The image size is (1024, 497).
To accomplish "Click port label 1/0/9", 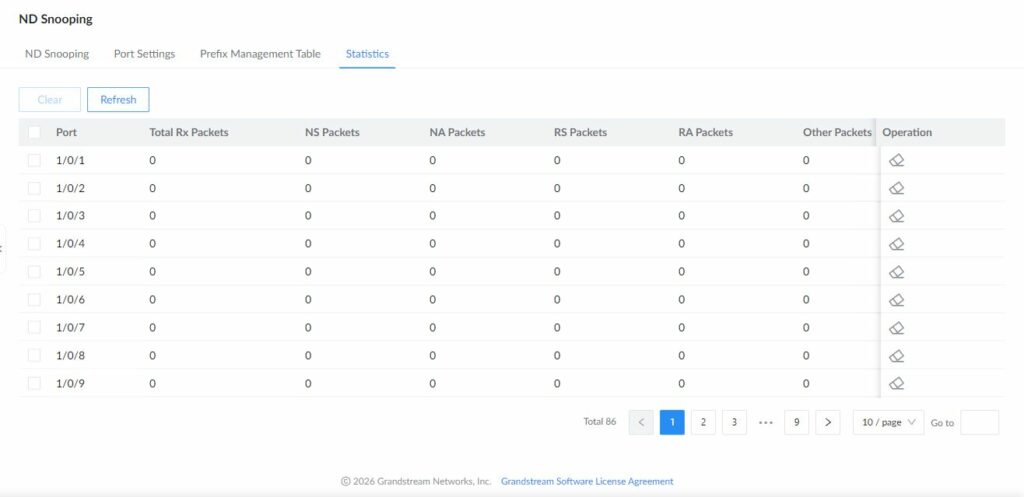I will click(71, 383).
